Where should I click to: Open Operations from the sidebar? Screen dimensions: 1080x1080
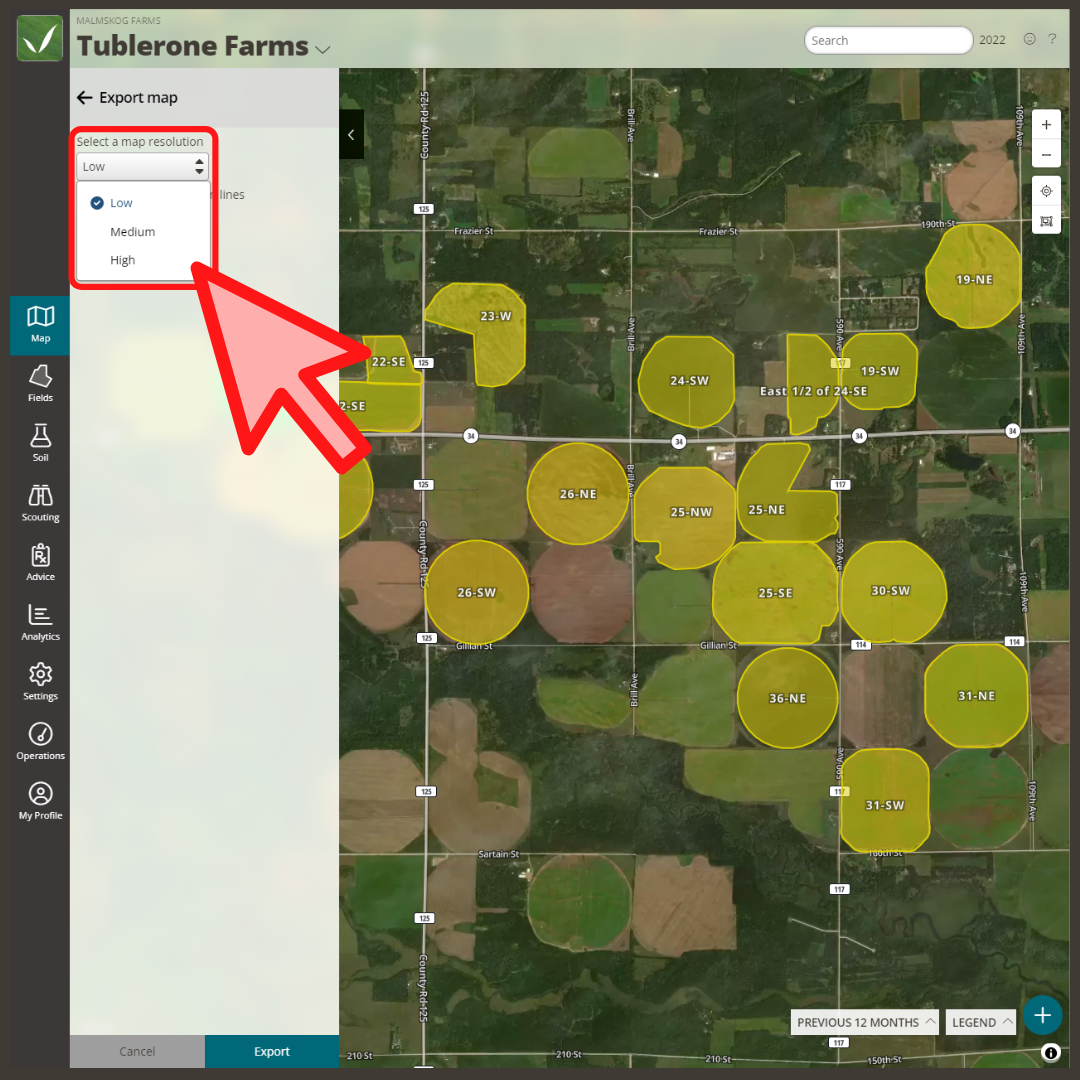40,742
